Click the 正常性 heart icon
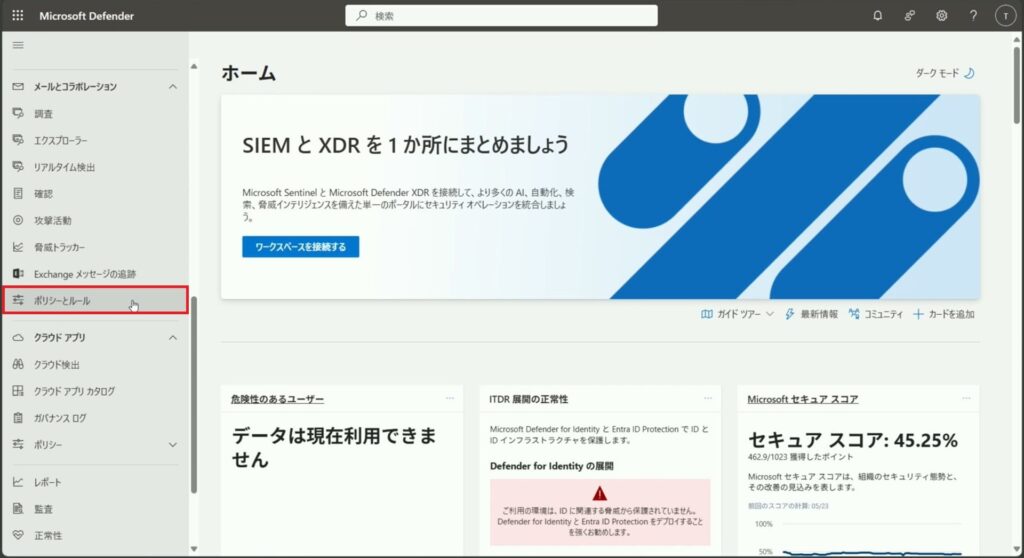 point(18,535)
